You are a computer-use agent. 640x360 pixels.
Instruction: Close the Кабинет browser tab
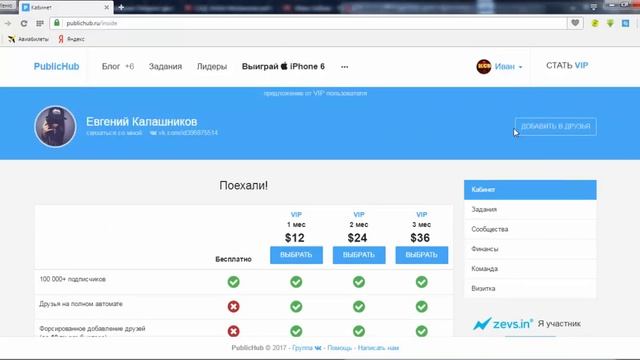(107, 7)
